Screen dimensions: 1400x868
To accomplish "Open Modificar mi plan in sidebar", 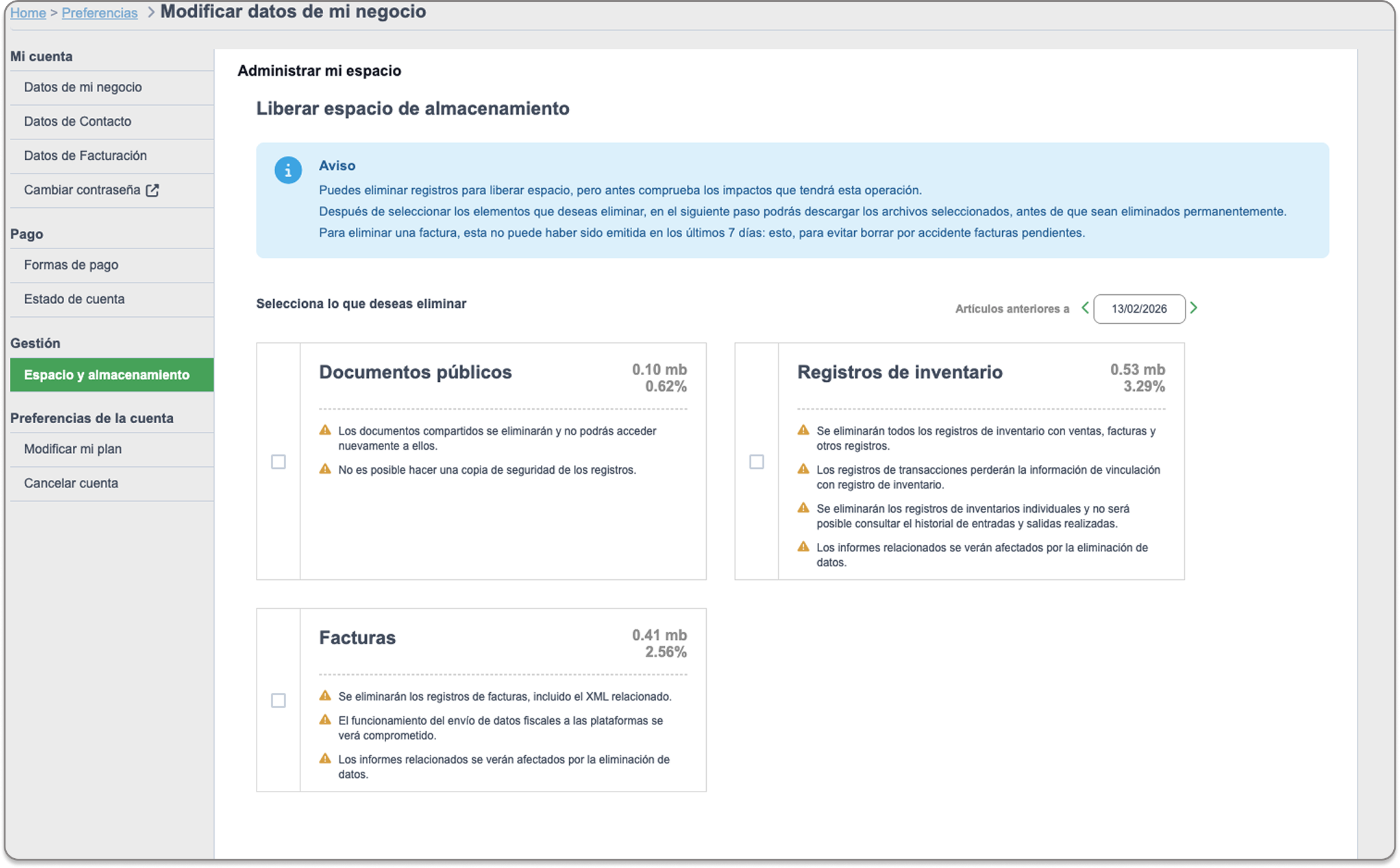I will pyautogui.click(x=112, y=449).
